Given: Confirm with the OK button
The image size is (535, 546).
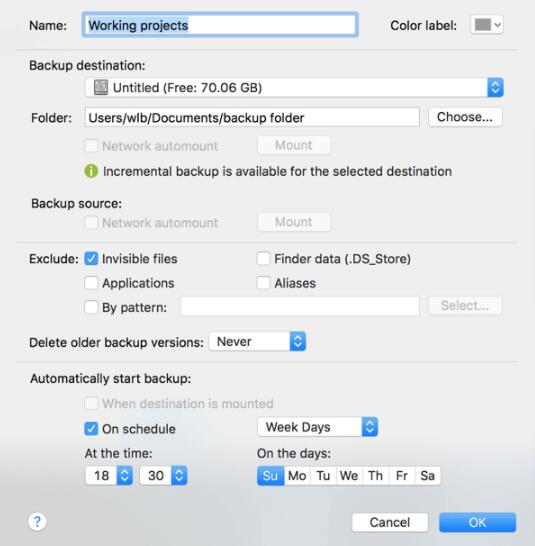Looking at the screenshot, I should pos(478,522).
